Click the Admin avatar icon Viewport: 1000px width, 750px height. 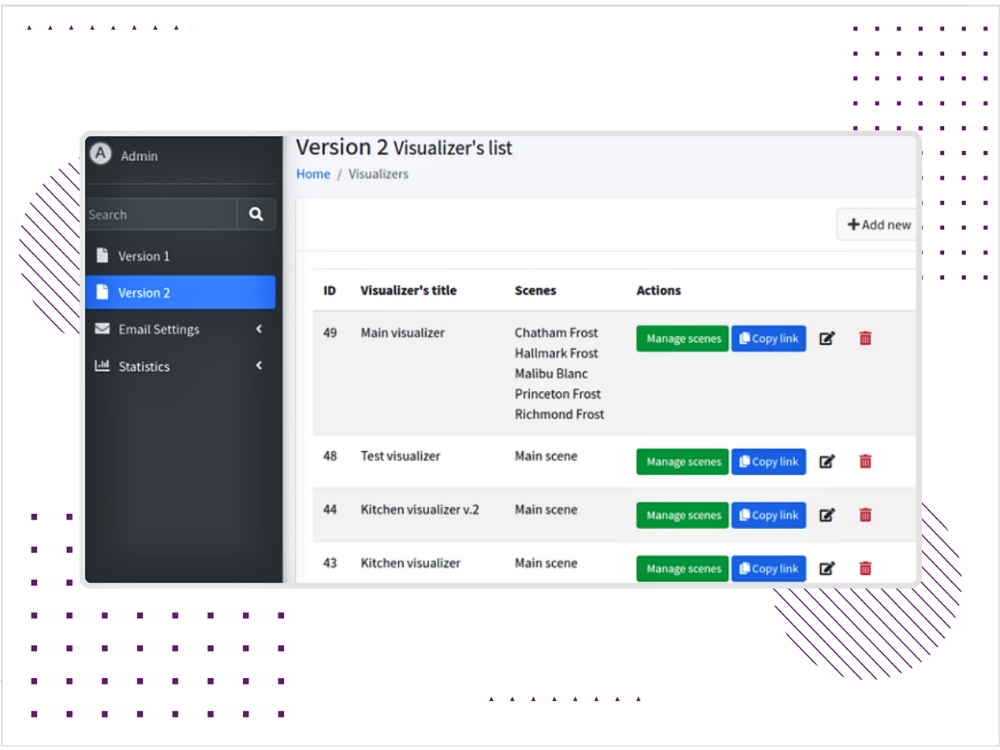(101, 154)
